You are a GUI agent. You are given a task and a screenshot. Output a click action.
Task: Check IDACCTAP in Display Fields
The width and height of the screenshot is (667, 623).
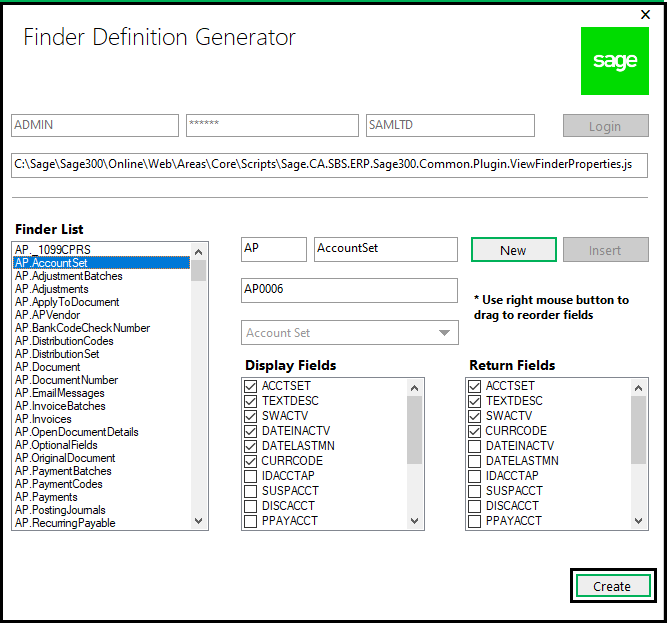[x=251, y=476]
